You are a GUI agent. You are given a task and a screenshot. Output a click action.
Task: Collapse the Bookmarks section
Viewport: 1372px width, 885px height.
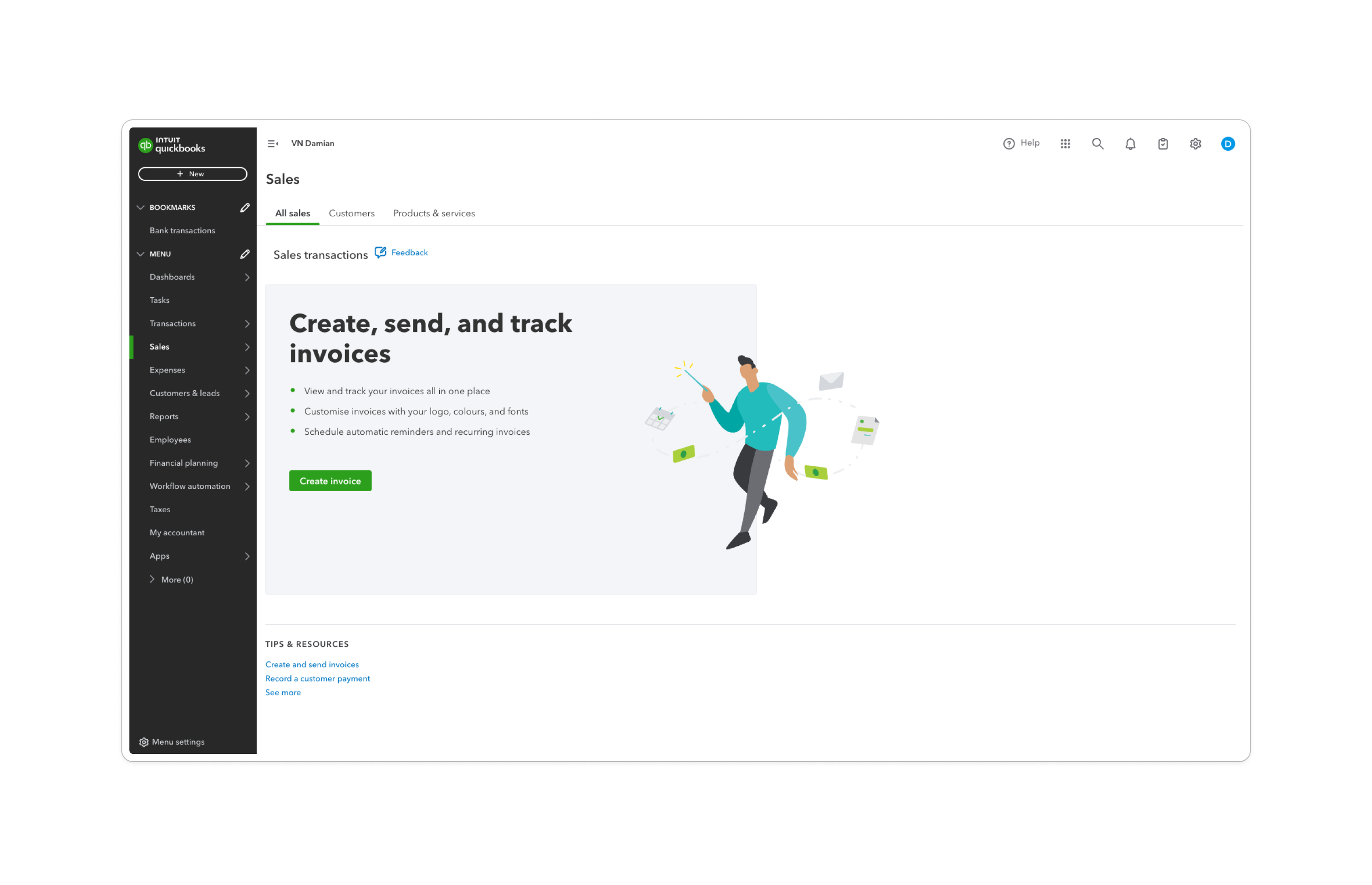pyautogui.click(x=140, y=208)
